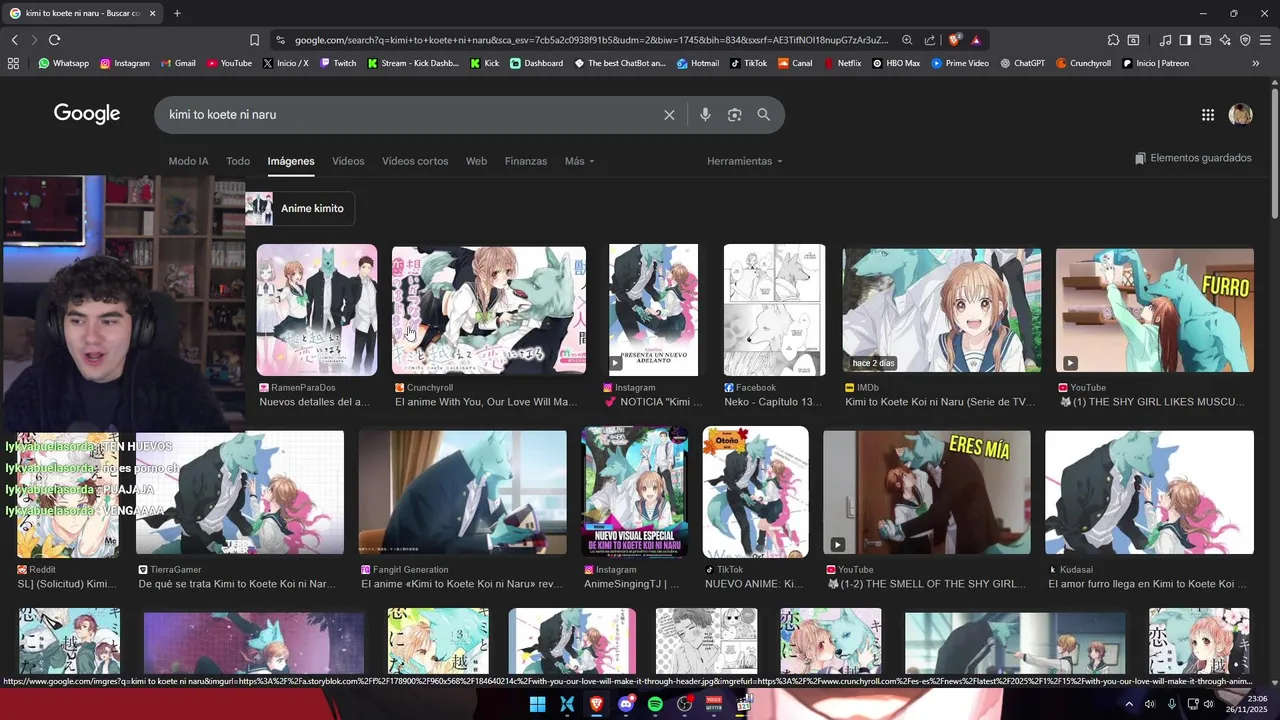This screenshot has height=720, width=1280.
Task: Show more bookmarks with double chevron
Action: pos(1256,63)
